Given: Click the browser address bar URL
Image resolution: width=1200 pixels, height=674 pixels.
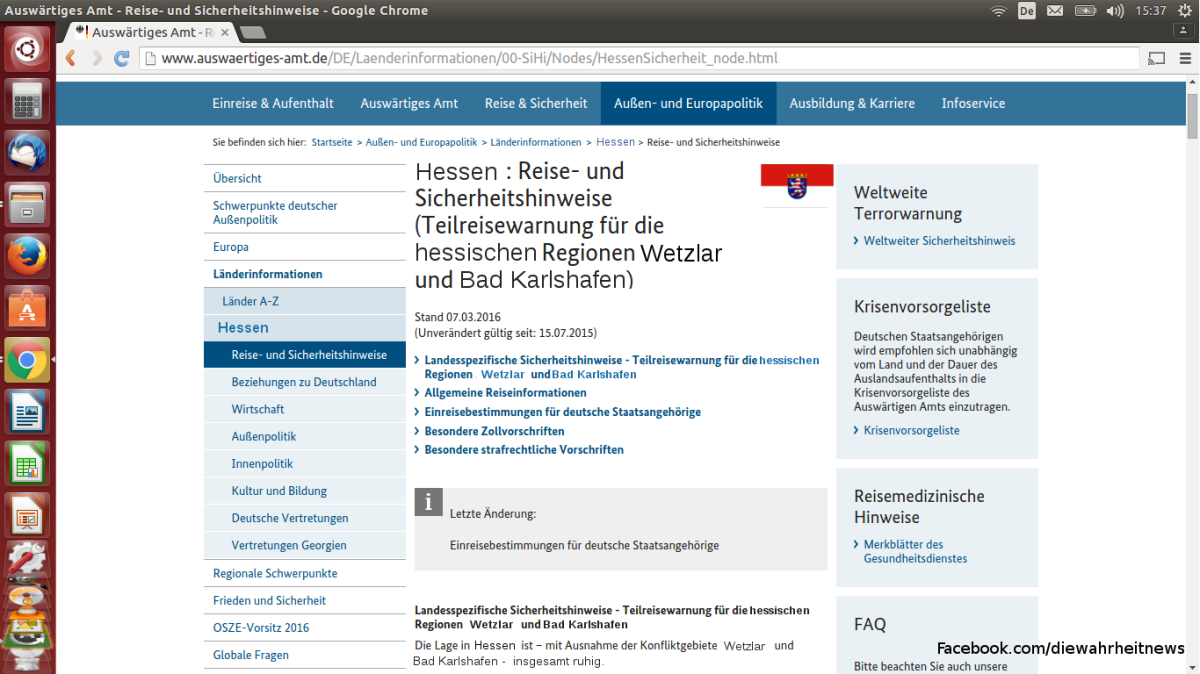Looking at the screenshot, I should (469, 58).
